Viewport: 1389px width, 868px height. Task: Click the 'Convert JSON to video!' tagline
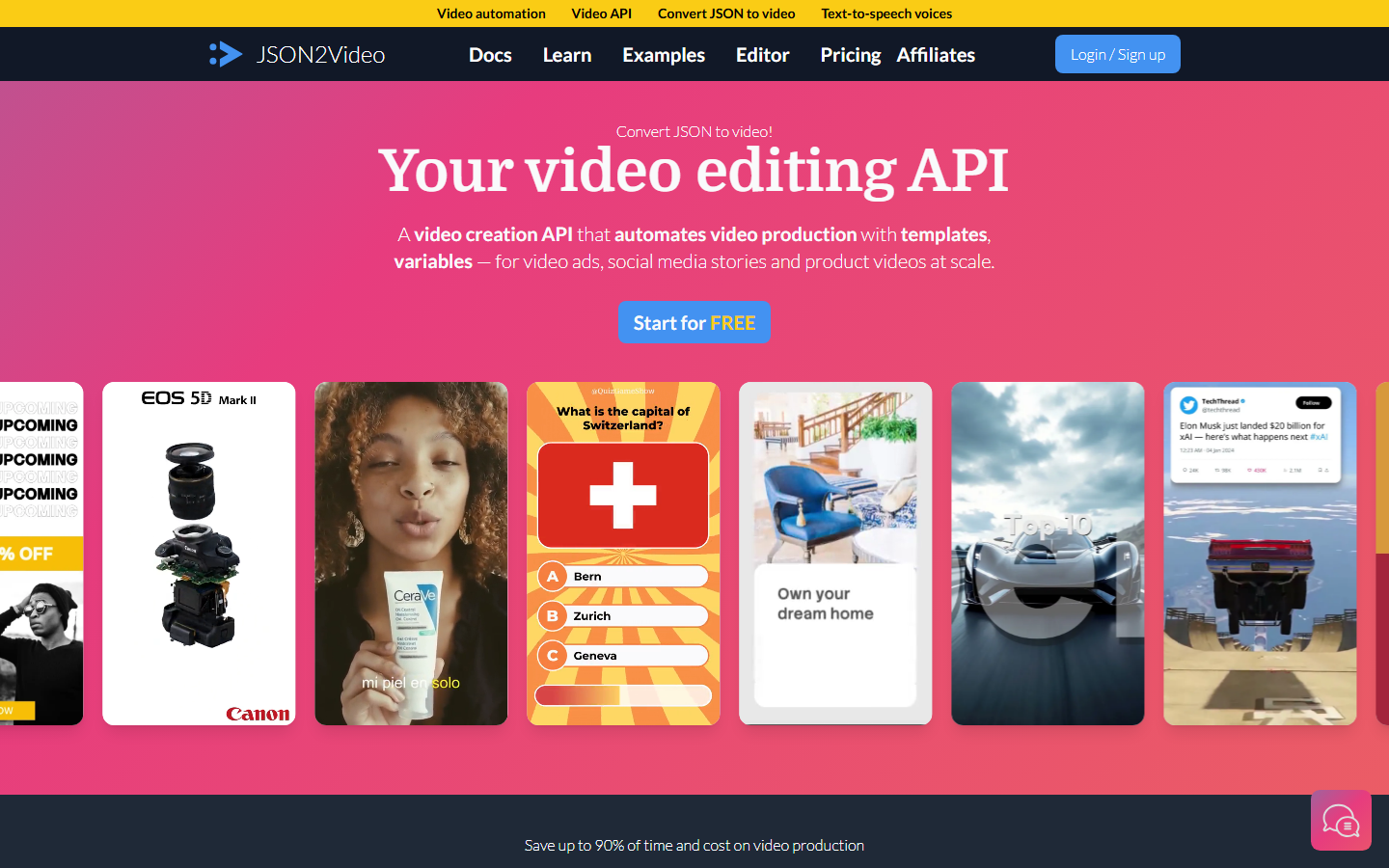pos(694,131)
